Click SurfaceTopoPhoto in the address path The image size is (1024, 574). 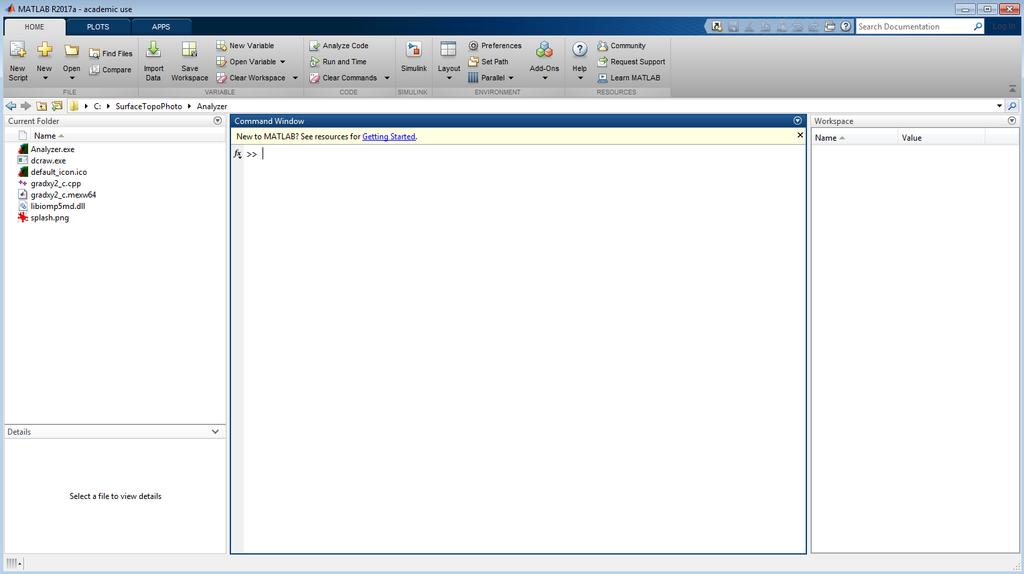coord(149,106)
